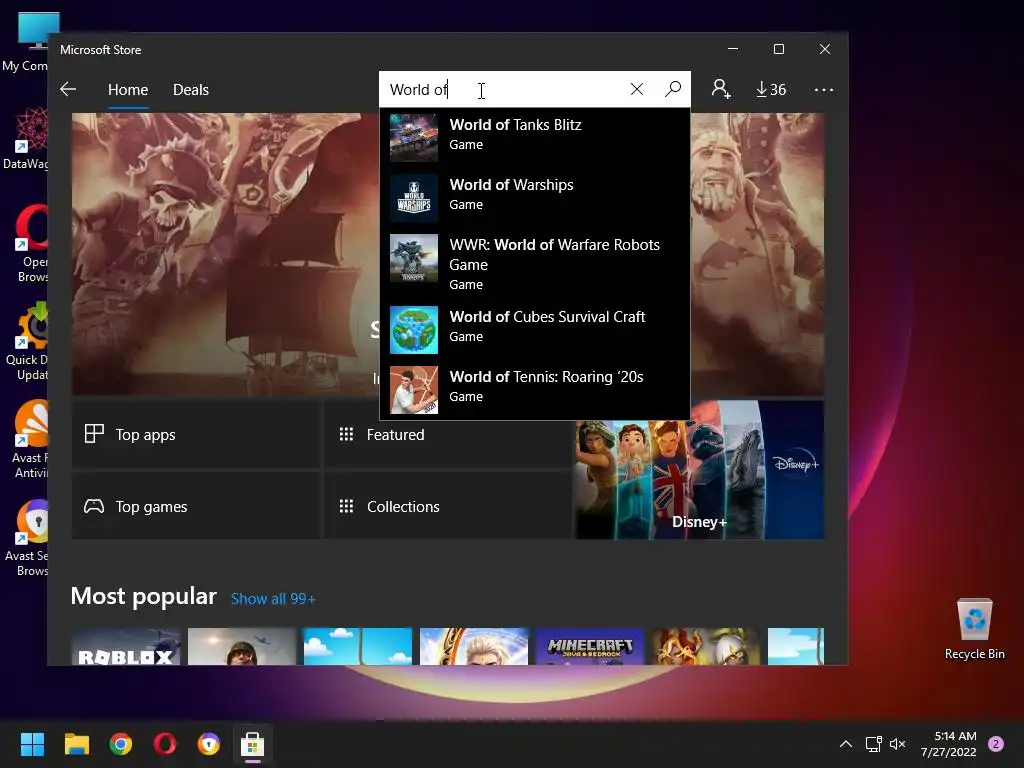Viewport: 1024px width, 768px height.
Task: Minimize the Microsoft Store window
Action: [x=733, y=49]
